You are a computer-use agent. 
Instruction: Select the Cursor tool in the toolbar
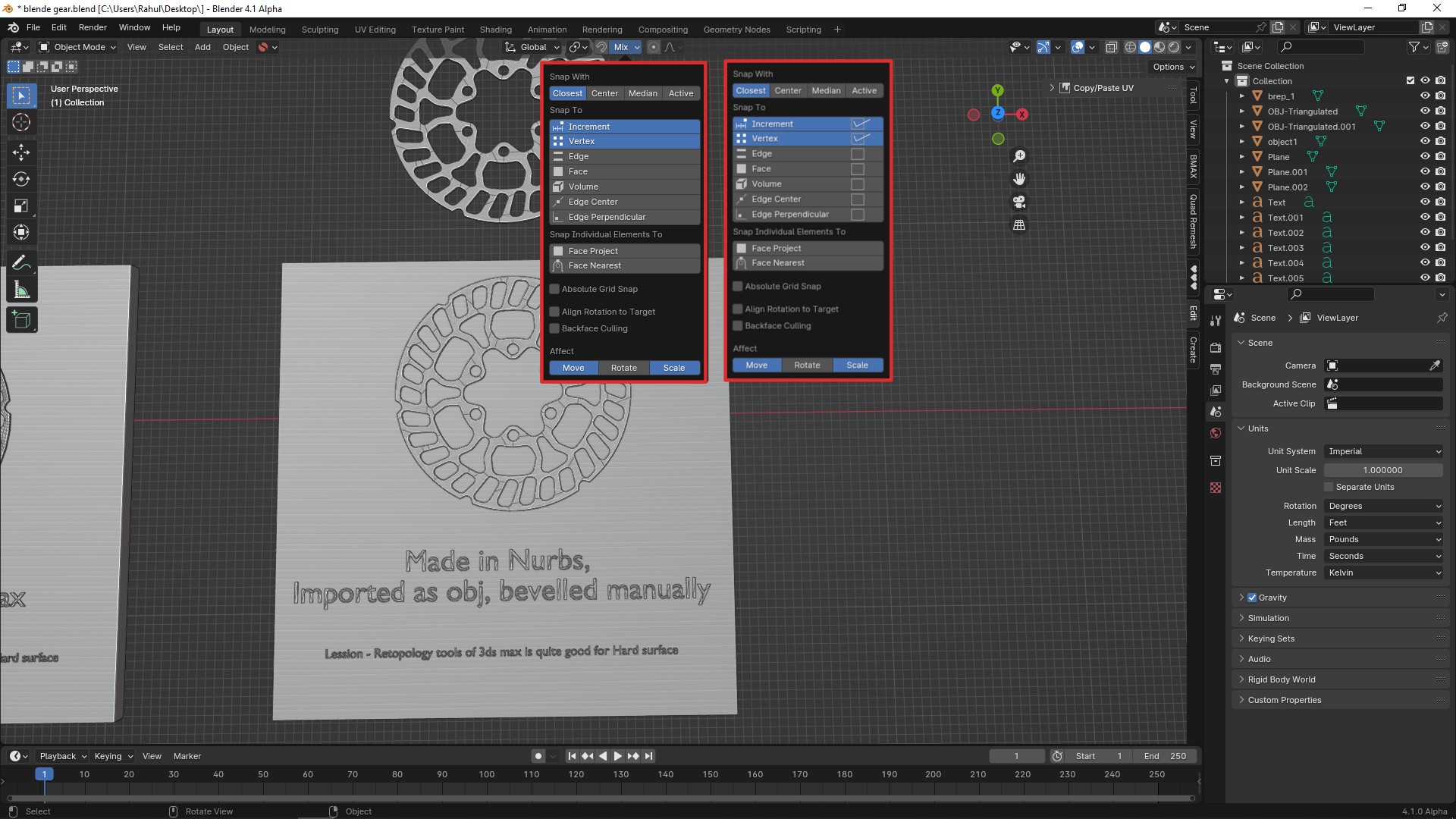pos(21,122)
